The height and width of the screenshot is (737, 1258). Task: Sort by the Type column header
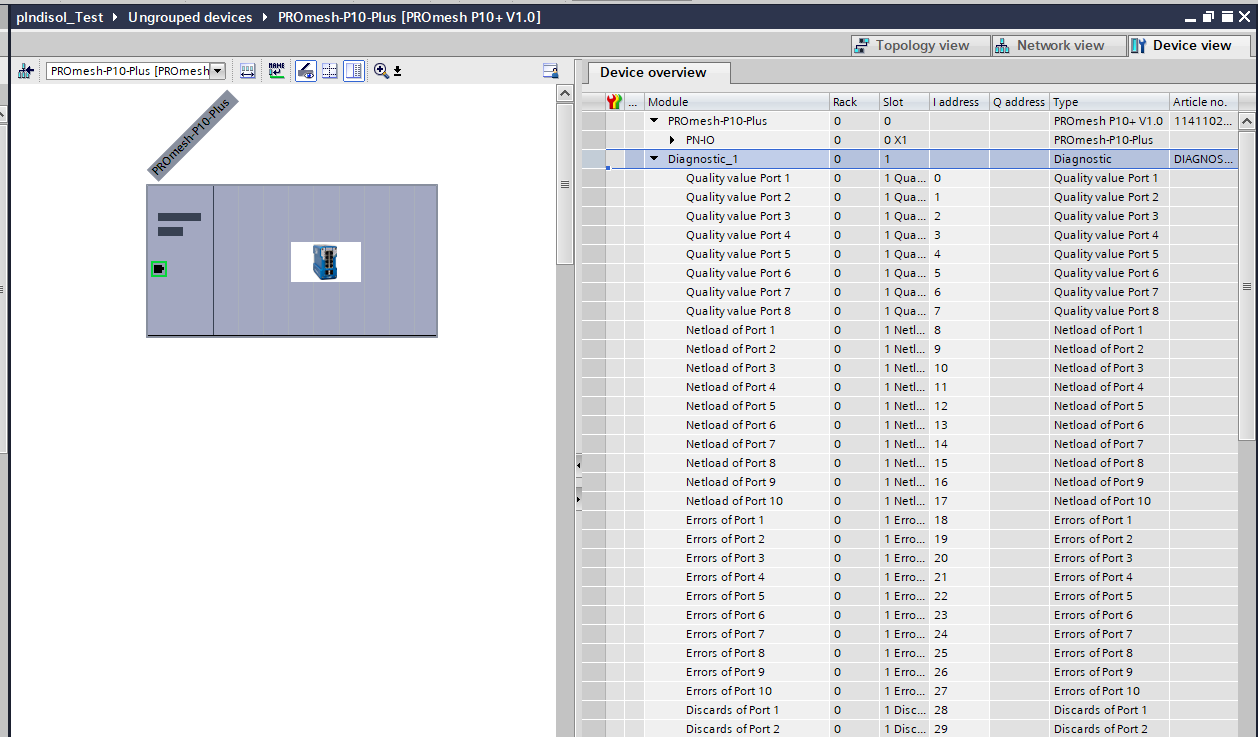pos(1109,102)
